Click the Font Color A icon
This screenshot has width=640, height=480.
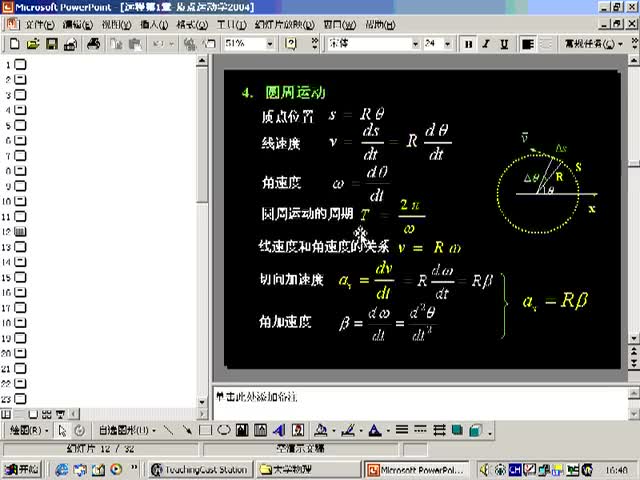375,430
